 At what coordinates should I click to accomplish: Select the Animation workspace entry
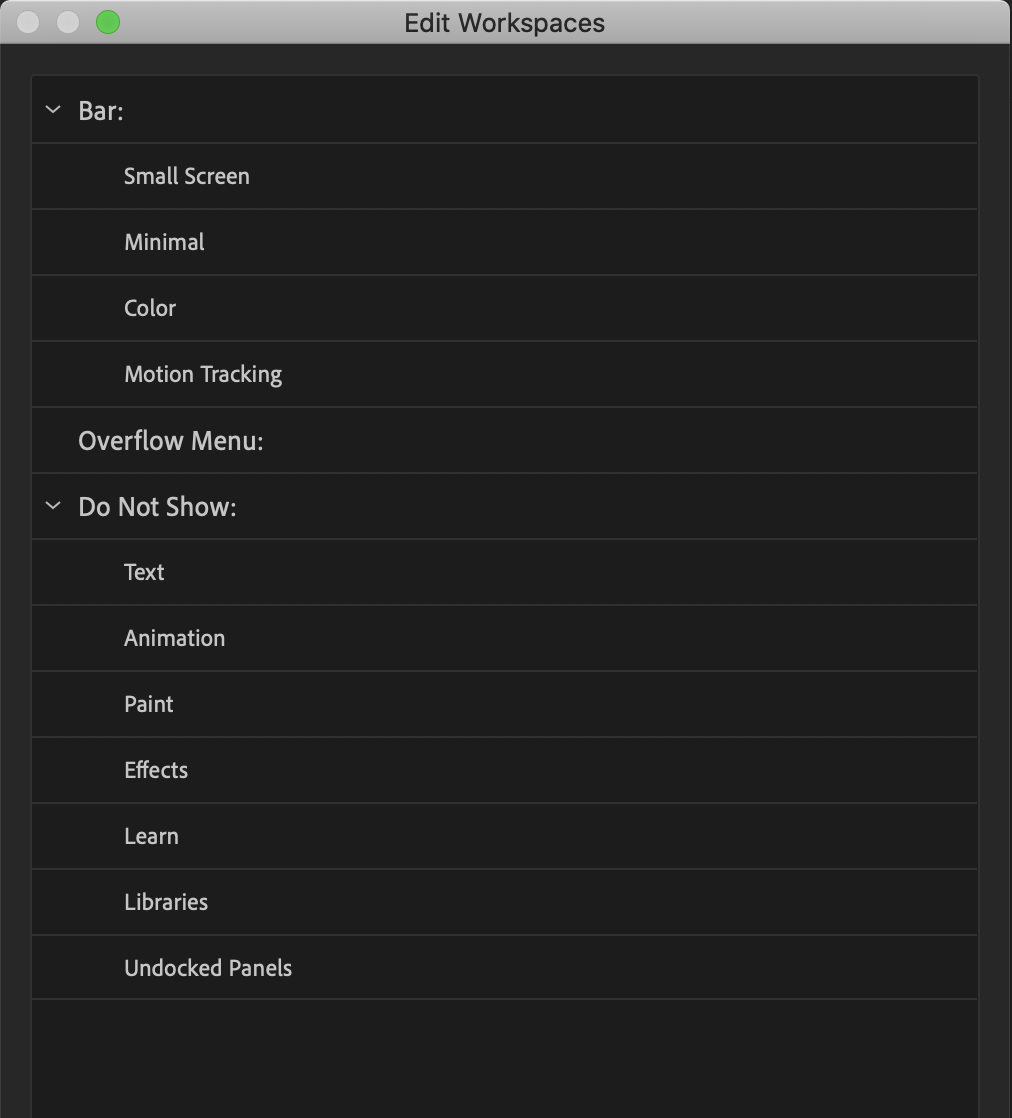[174, 638]
